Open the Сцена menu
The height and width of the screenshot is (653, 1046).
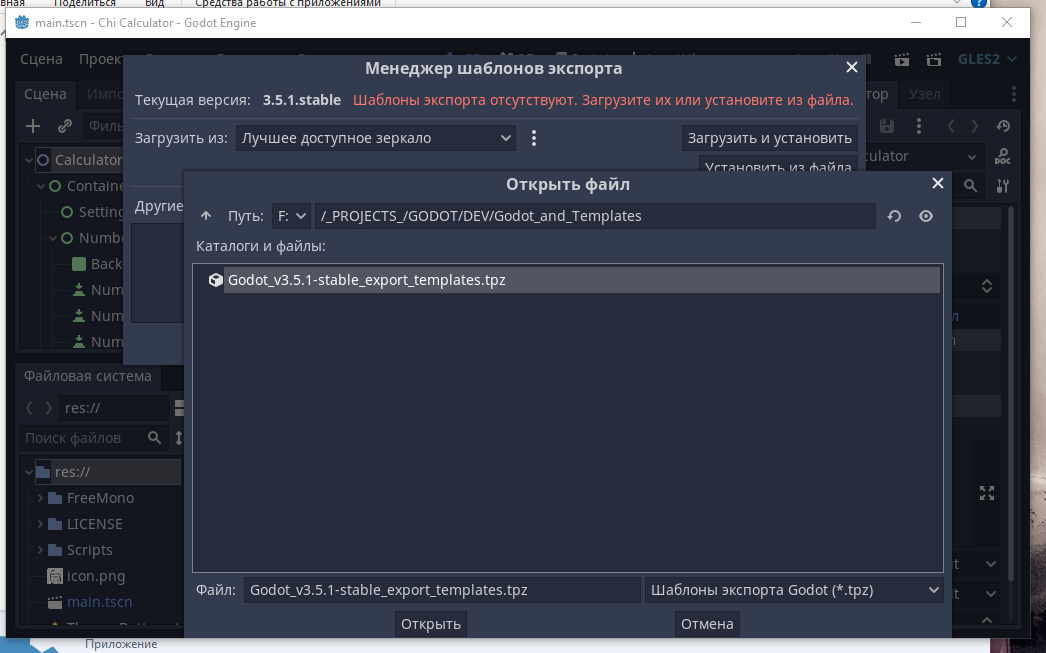tap(41, 59)
